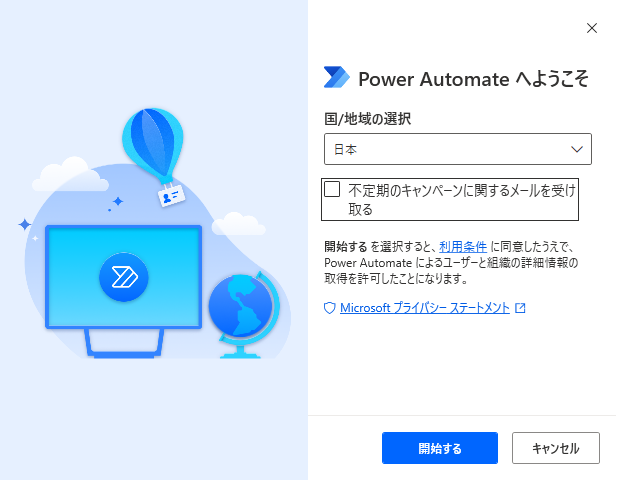Click the monitor screen illustration
The height and width of the screenshot is (480, 620).
124,277
